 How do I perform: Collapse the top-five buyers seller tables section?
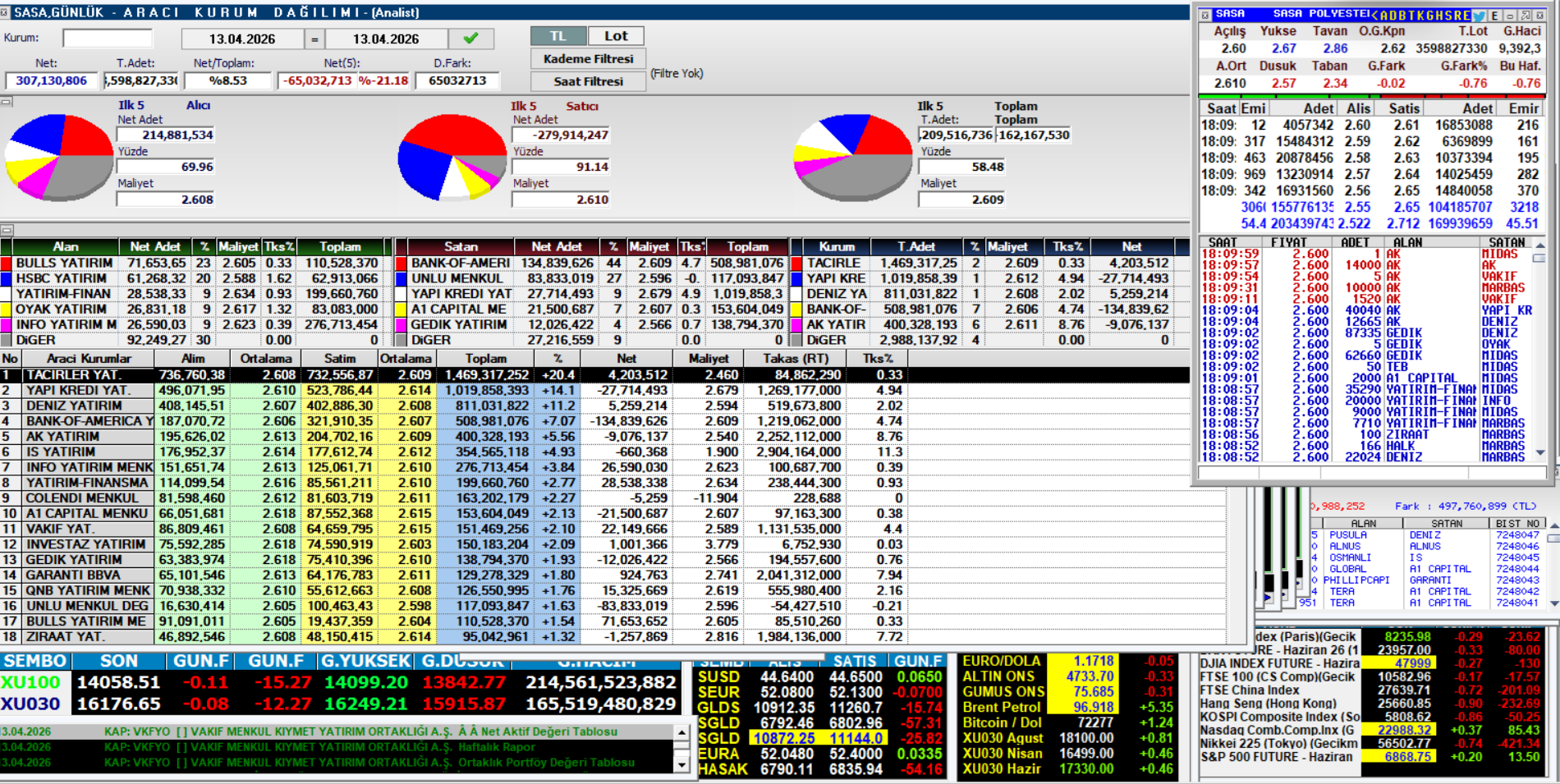(x=6, y=231)
